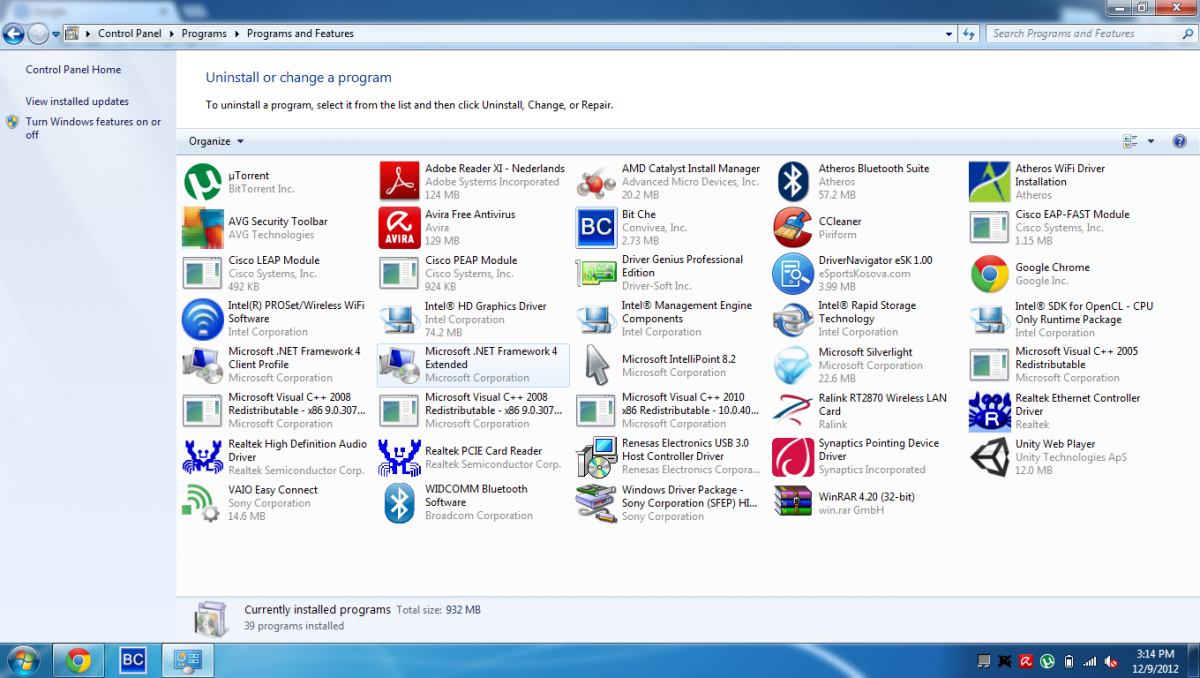This screenshot has height=678, width=1200.
Task: Click the Control Panel taskbar button
Action: [188, 660]
